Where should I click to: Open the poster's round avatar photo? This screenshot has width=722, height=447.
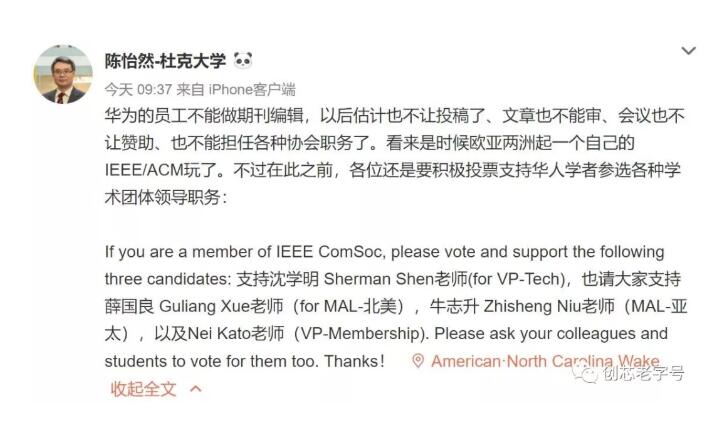tap(63, 74)
